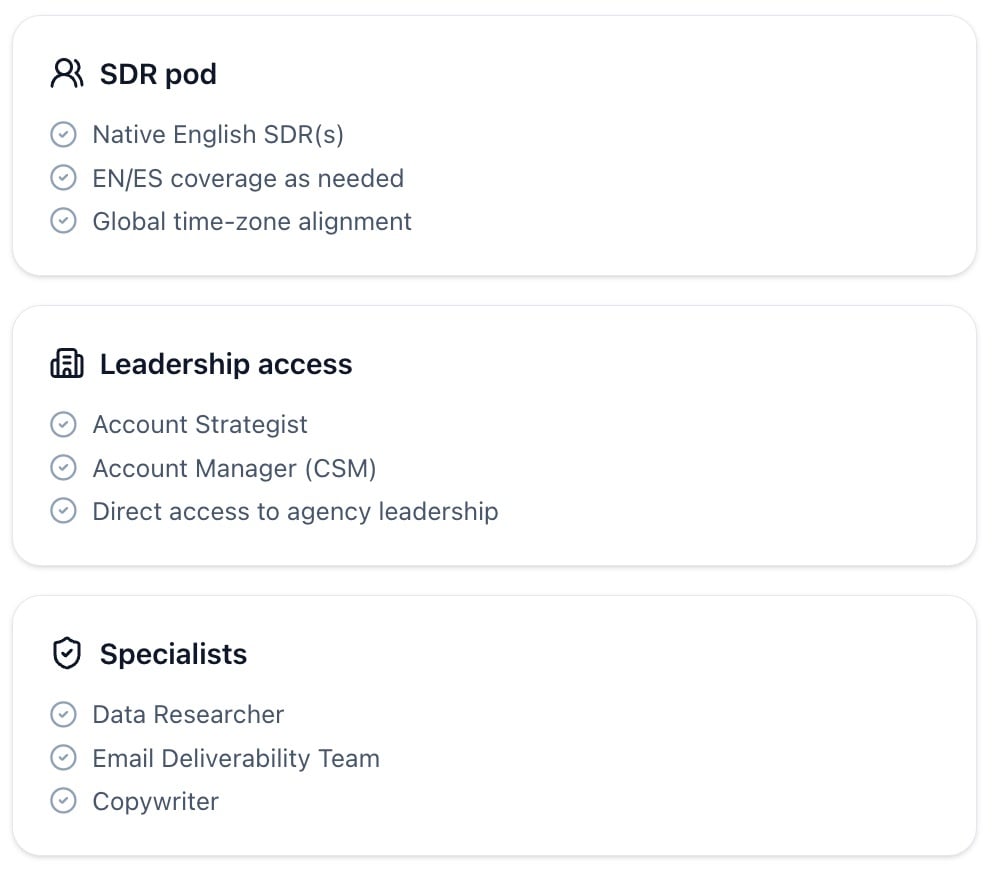
Task: Click check icon beside Global time-zone alignment
Action: (63, 221)
